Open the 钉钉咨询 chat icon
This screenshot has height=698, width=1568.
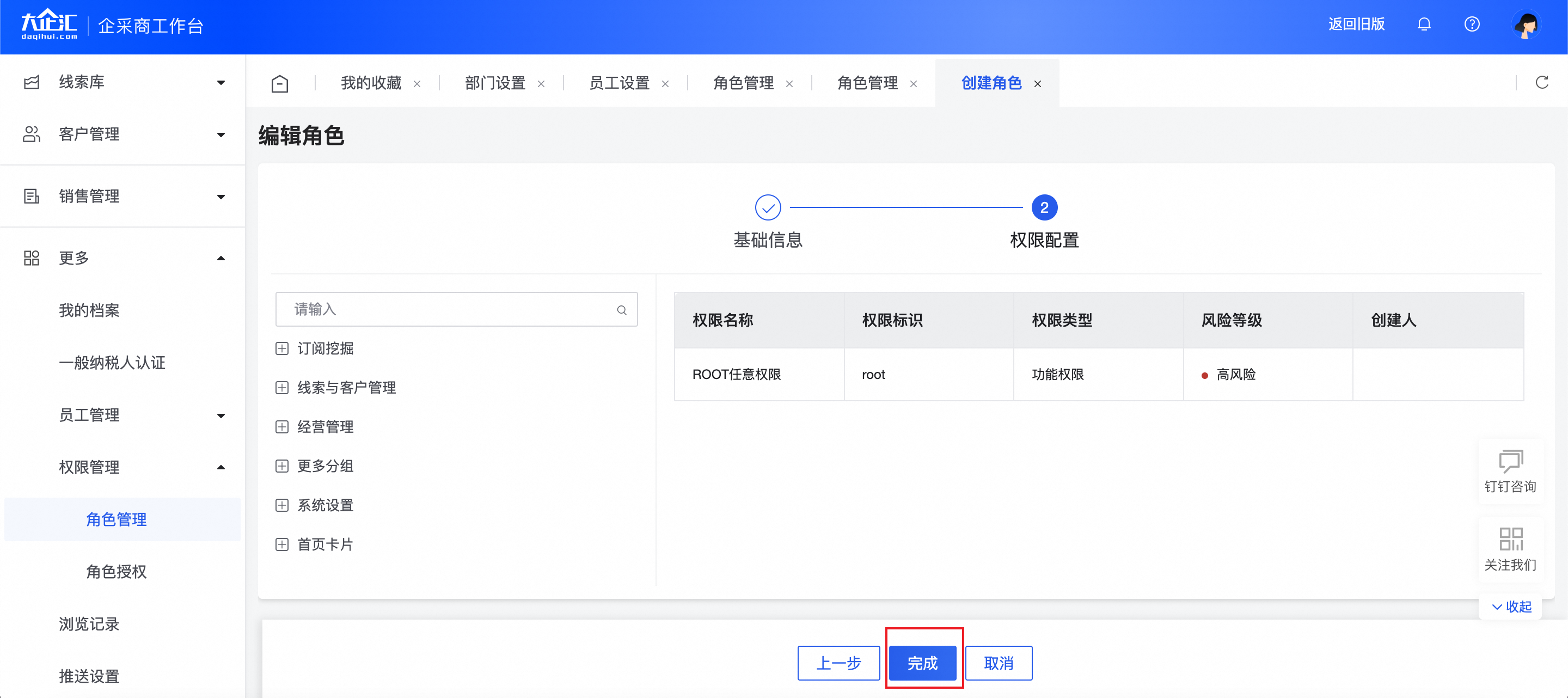point(1510,461)
